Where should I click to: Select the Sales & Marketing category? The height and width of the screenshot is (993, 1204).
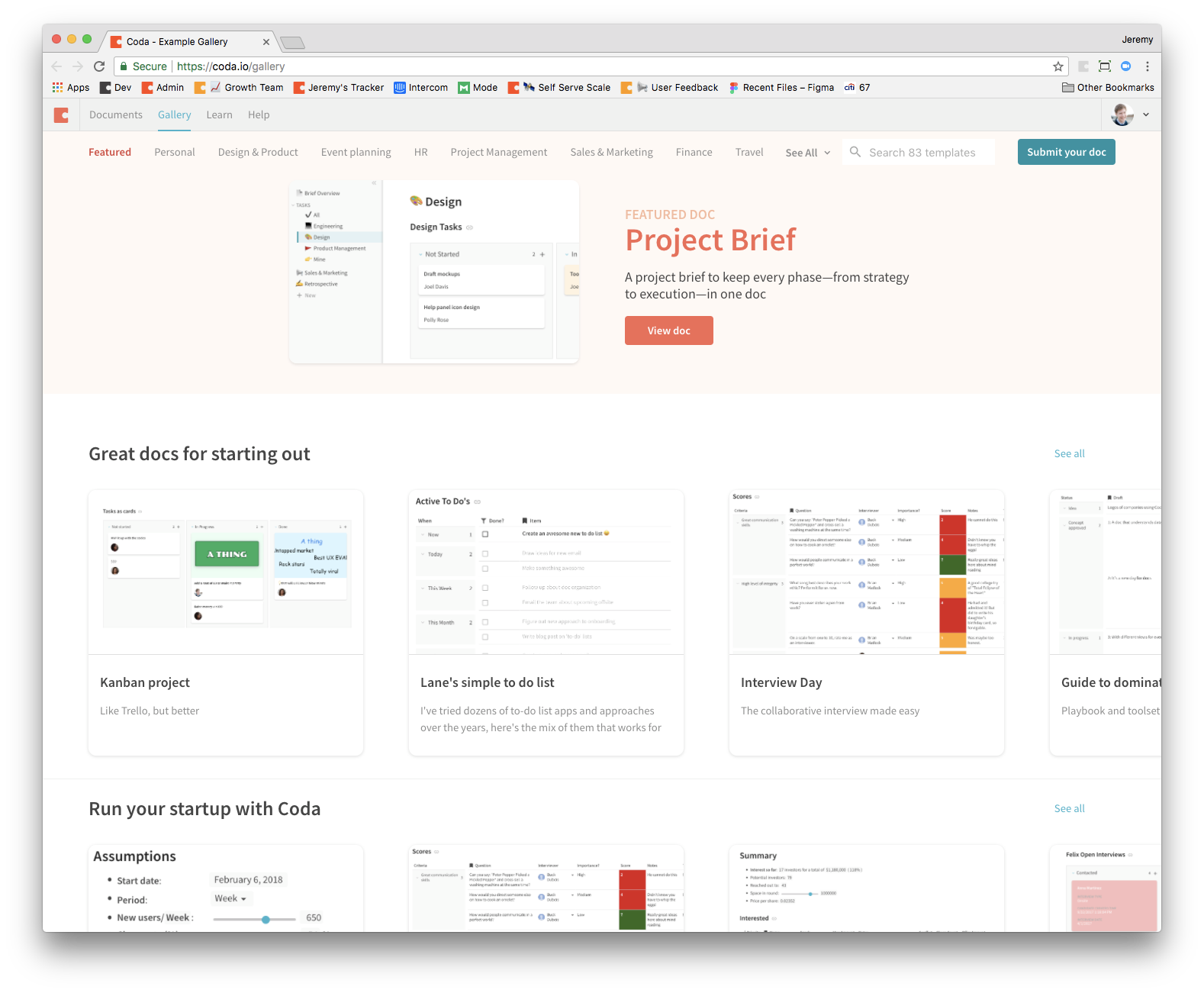point(612,153)
